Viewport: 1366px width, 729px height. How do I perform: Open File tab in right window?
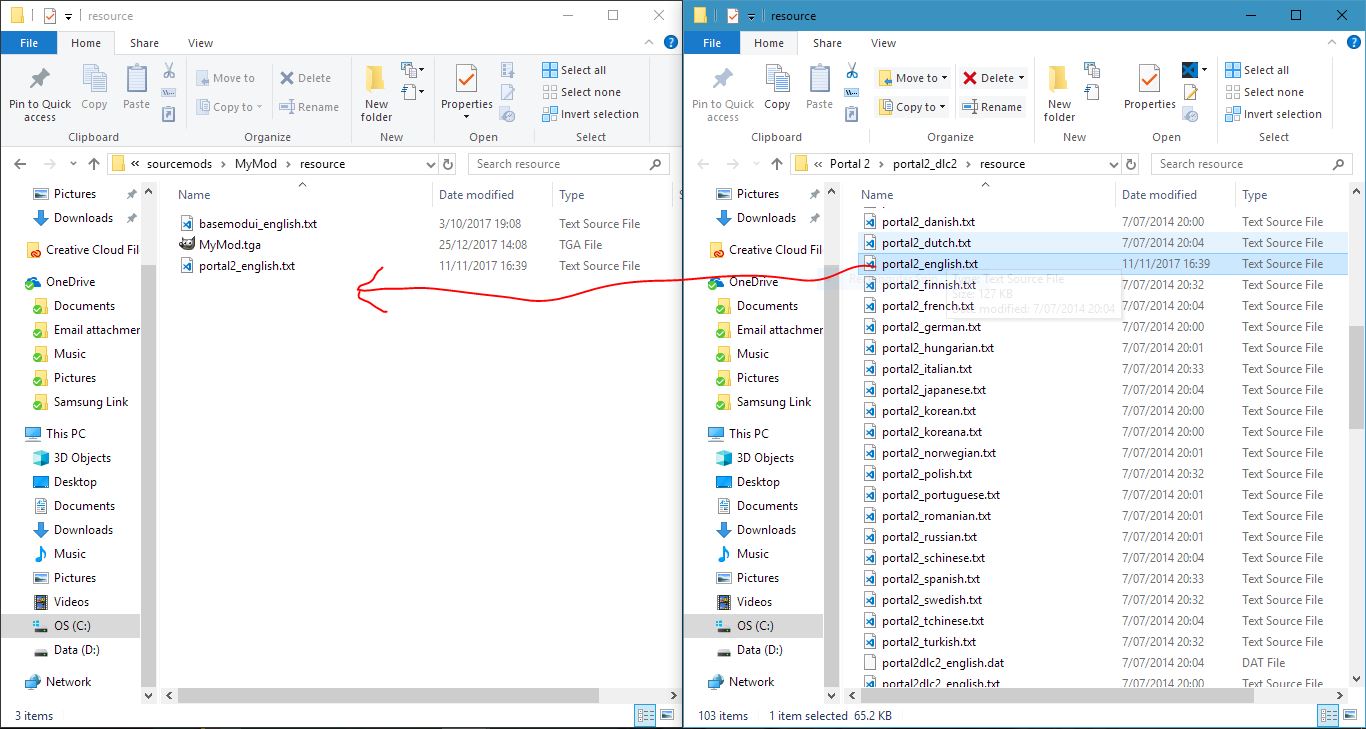(712, 43)
